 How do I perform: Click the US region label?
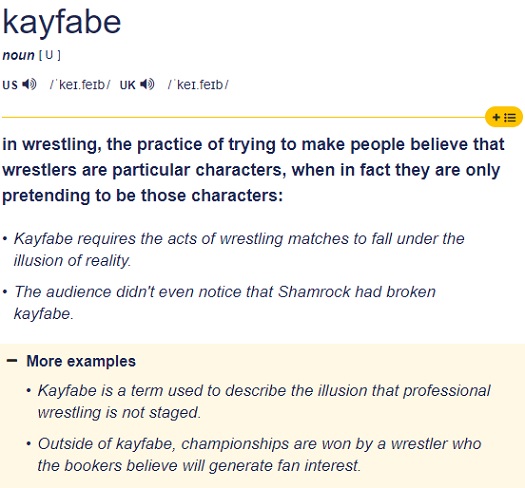(10, 85)
